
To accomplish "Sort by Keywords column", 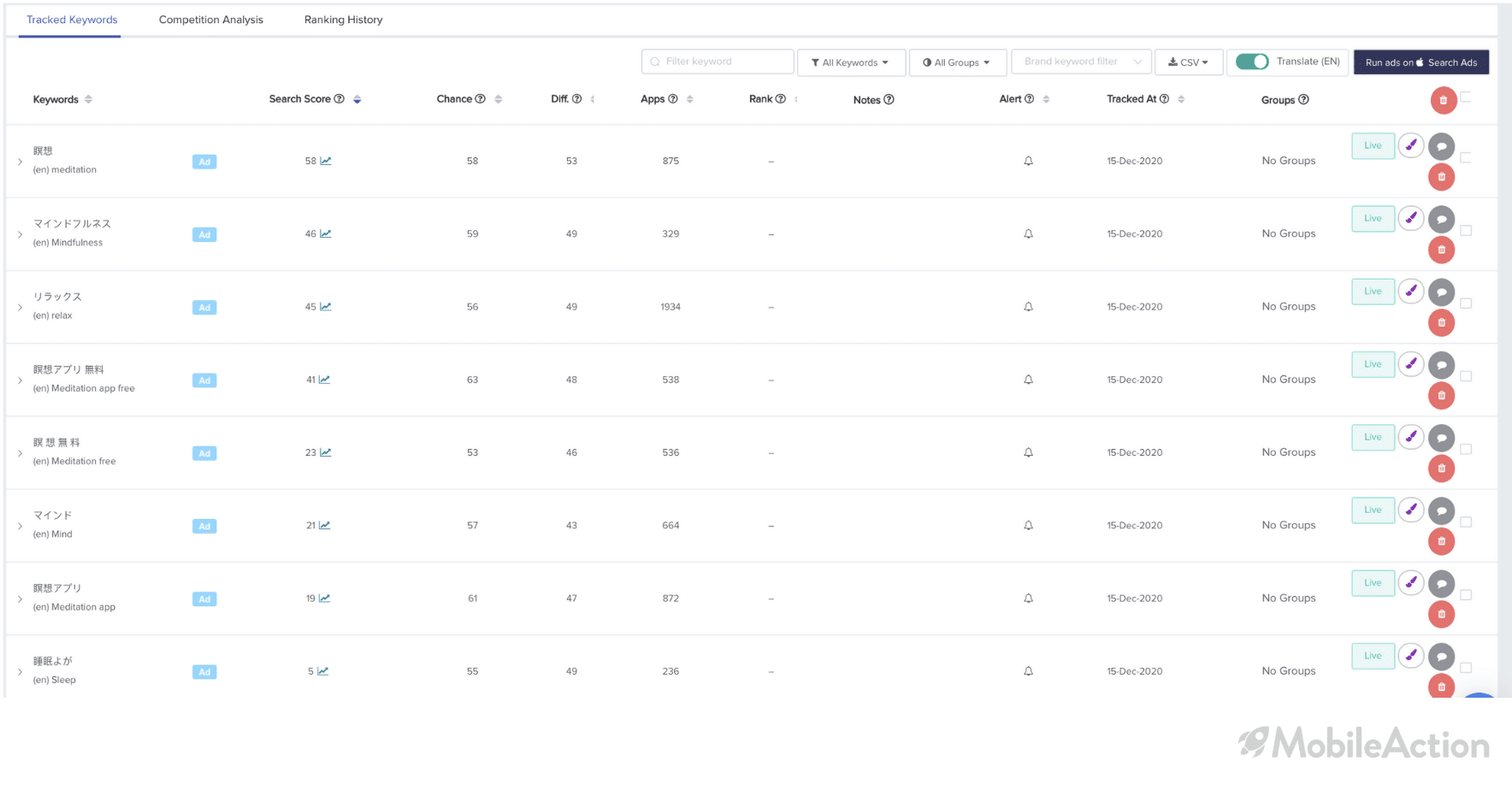I will (88, 99).
